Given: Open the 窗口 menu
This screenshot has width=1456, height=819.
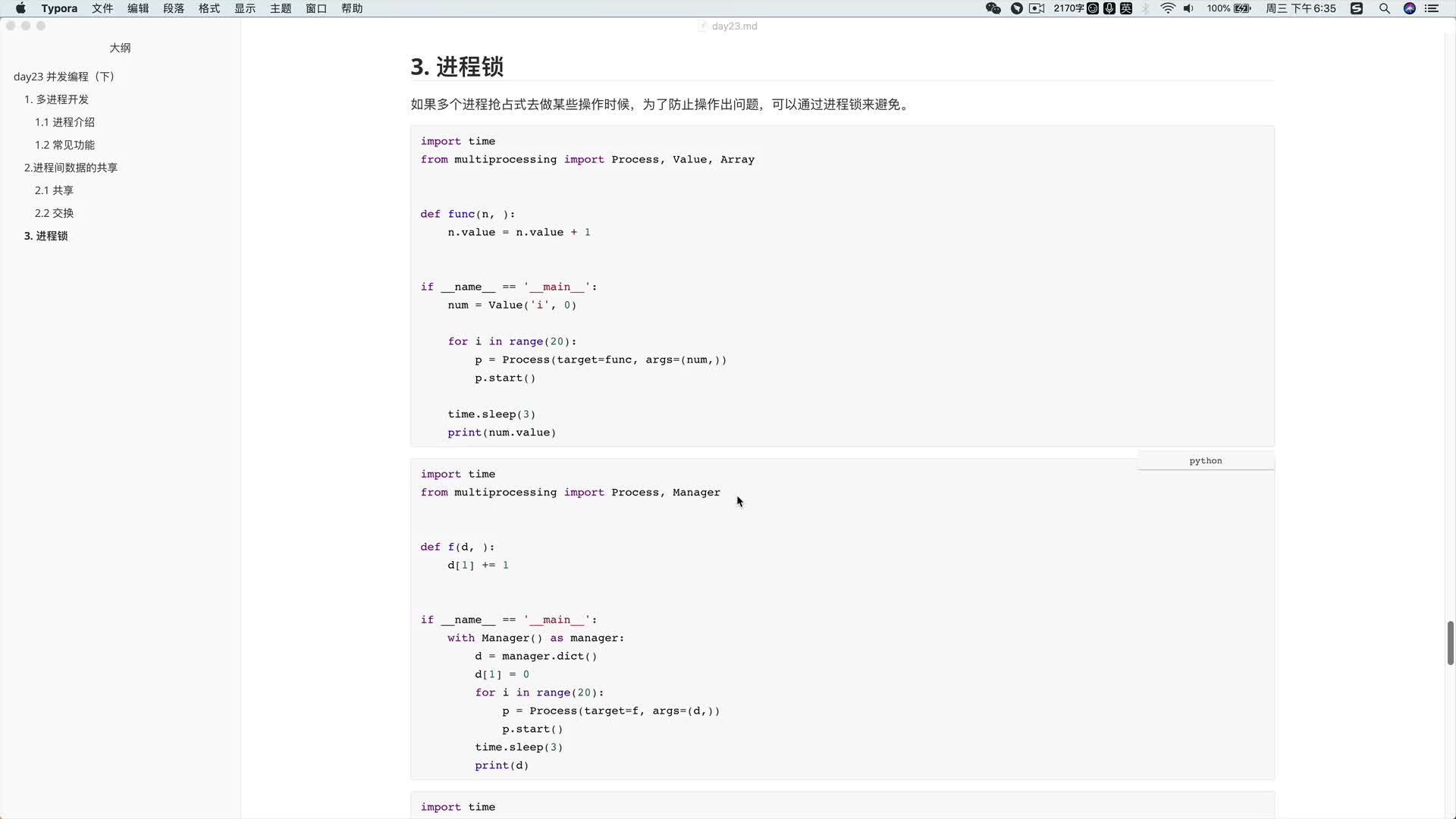Looking at the screenshot, I should tap(316, 8).
